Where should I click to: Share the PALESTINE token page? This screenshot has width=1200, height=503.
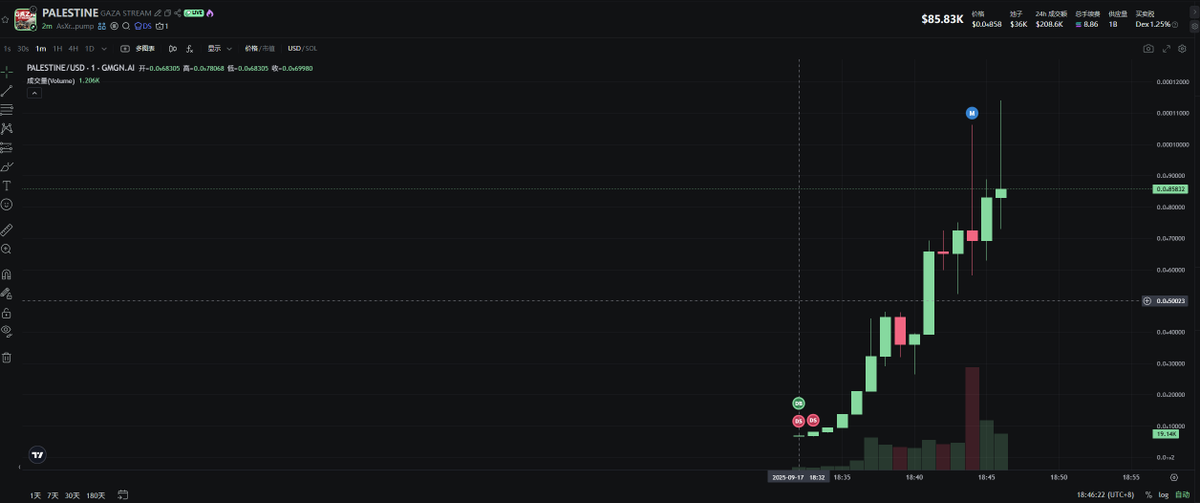[178, 13]
